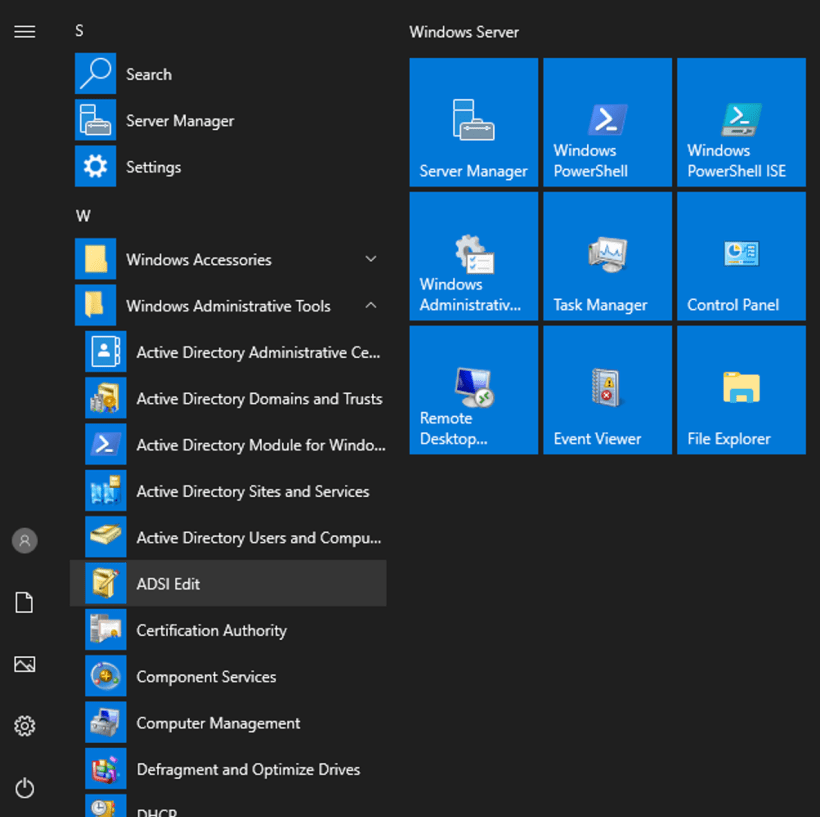Click the Active Directory Domains and Trusts icon
The height and width of the screenshot is (817, 820).
pyautogui.click(x=106, y=398)
